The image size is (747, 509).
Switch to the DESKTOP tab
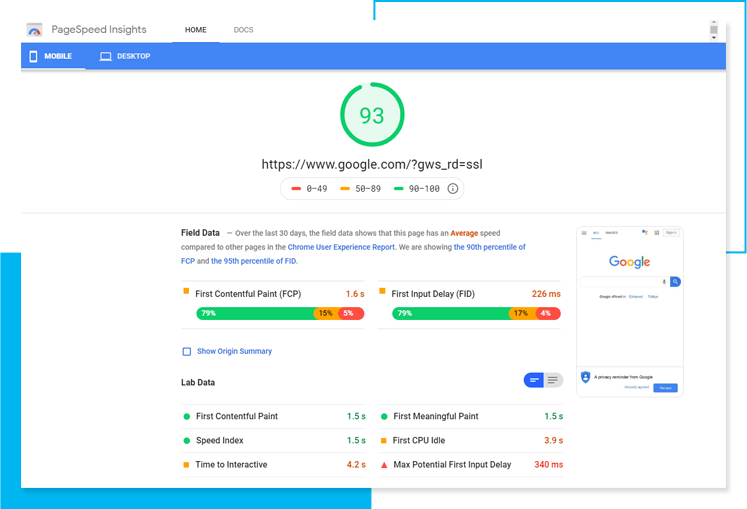(125, 56)
